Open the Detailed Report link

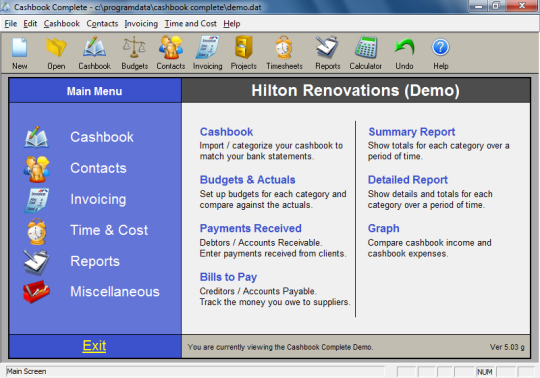(x=408, y=180)
